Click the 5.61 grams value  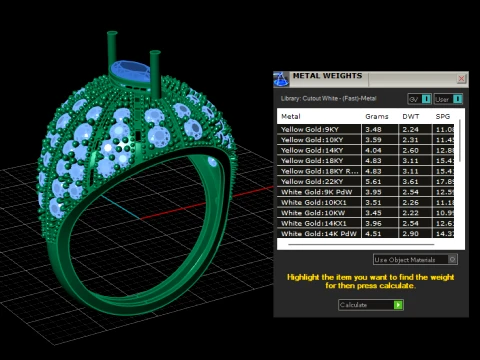pos(373,182)
